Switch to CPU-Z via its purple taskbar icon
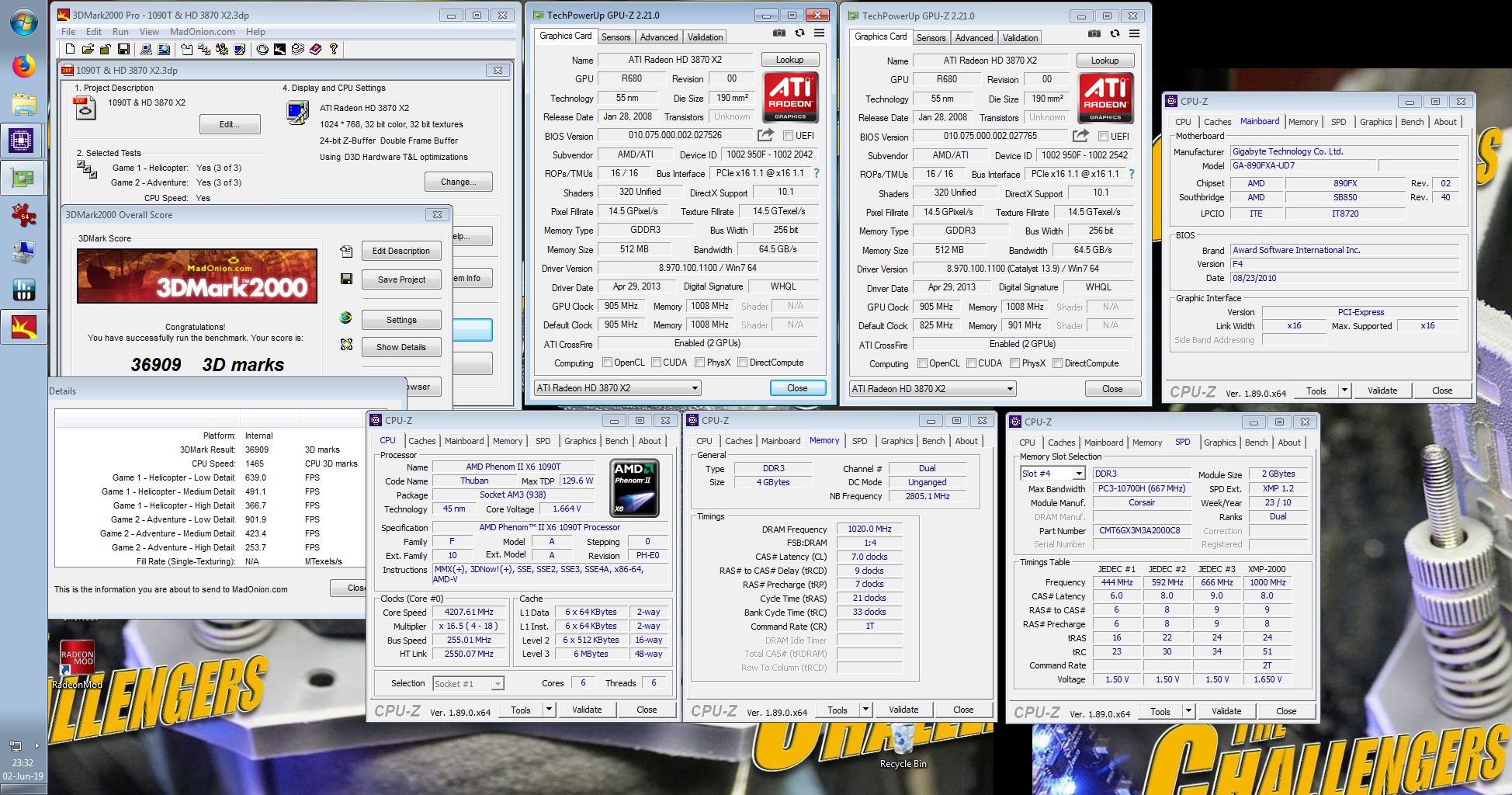The height and width of the screenshot is (795, 1512). 21,141
